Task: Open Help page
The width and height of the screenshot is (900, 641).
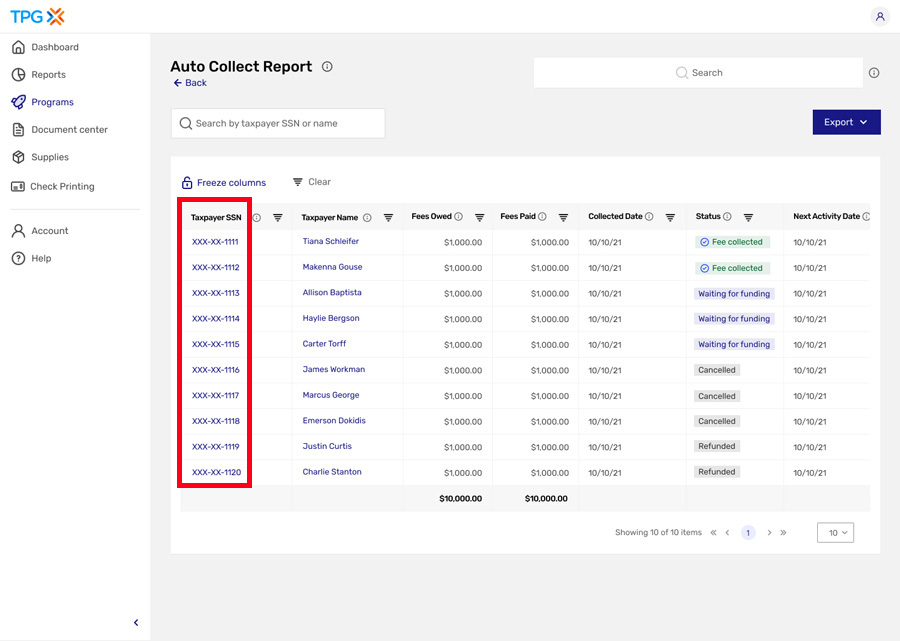Action: tap(32, 258)
